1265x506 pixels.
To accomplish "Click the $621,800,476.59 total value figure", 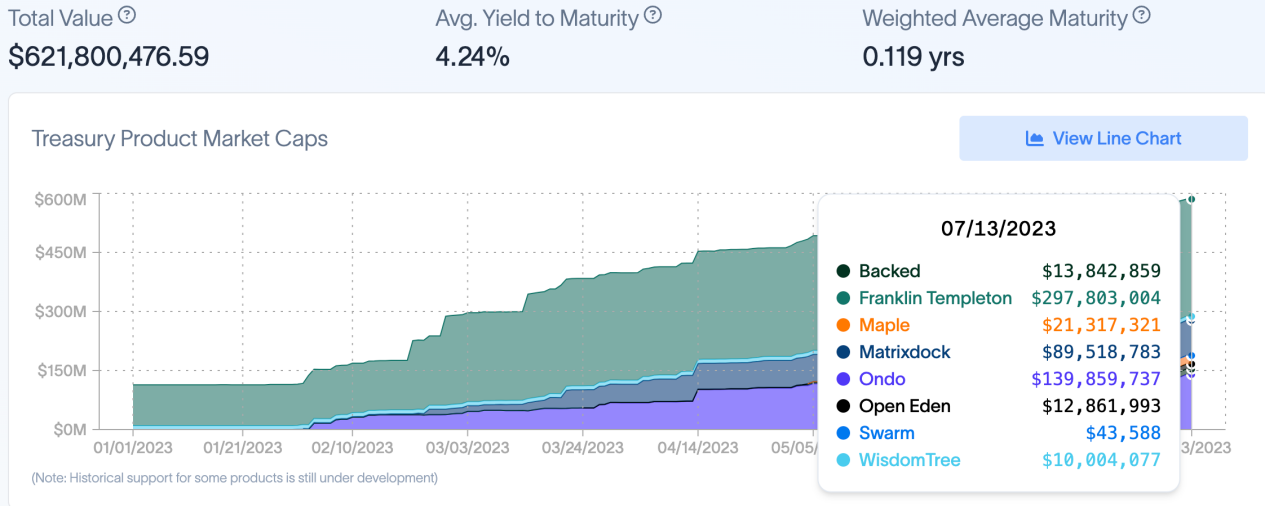I will (x=109, y=57).
